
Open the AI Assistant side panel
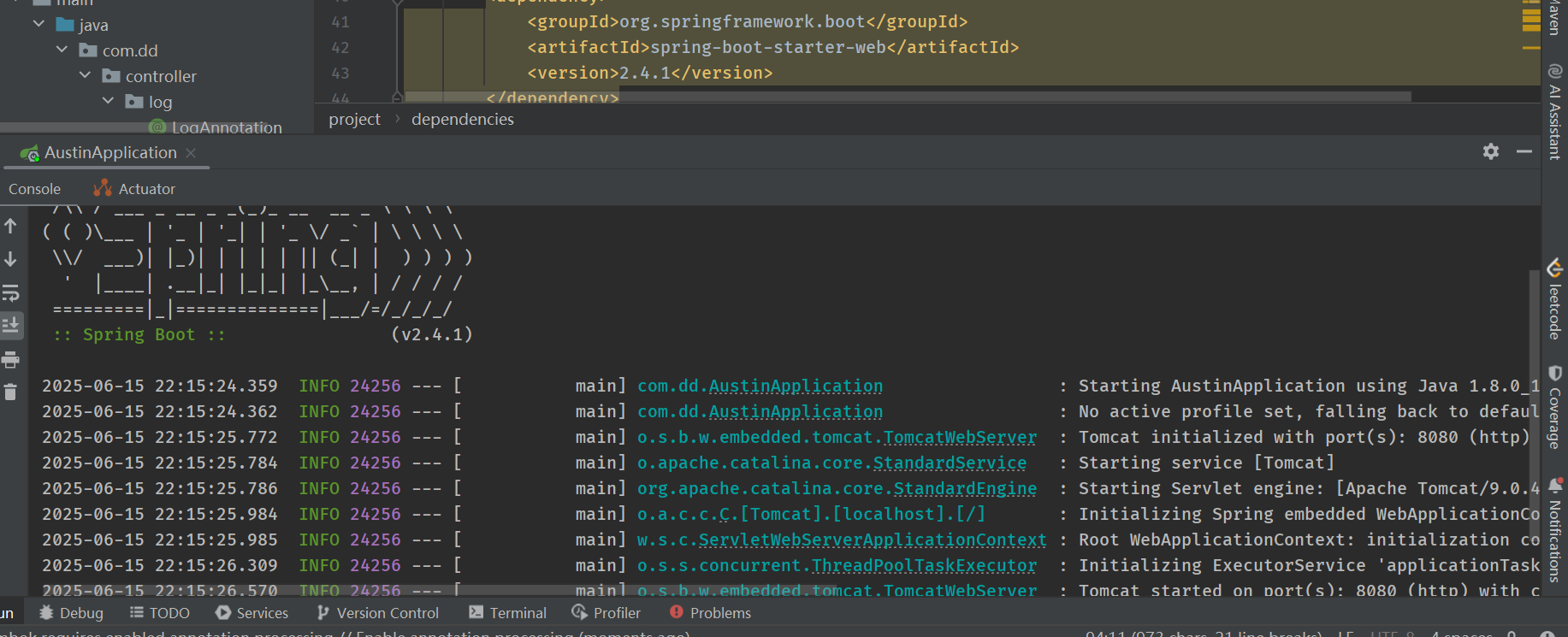click(1554, 111)
